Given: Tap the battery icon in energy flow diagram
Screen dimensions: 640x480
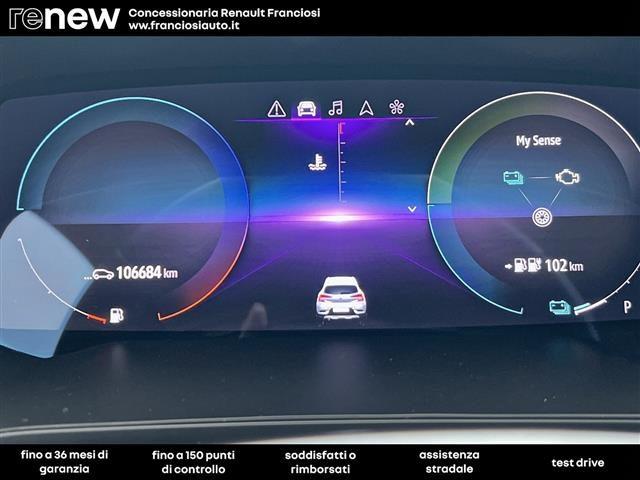Looking at the screenshot, I should click(513, 178).
